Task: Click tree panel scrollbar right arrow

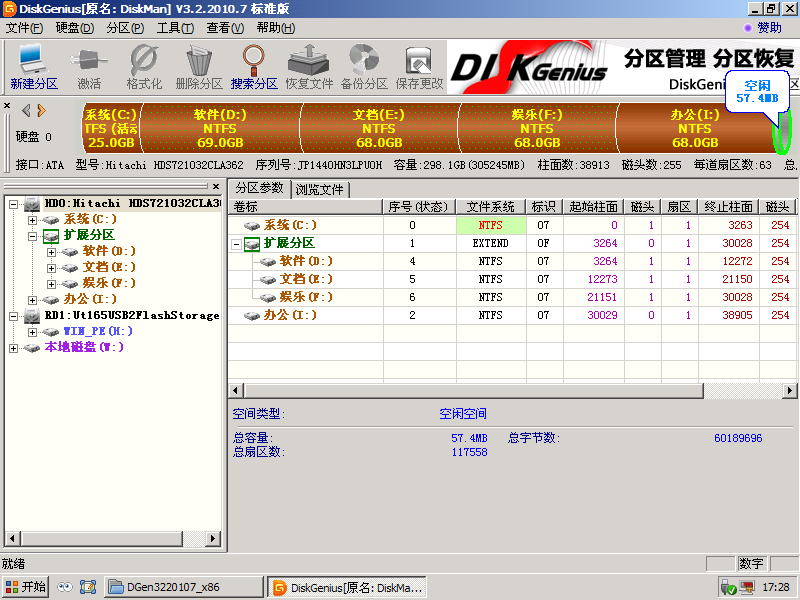Action: click(x=213, y=538)
